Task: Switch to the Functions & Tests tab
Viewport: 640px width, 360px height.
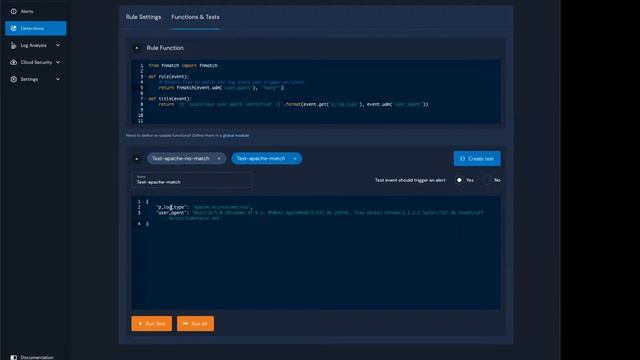Action: click(x=196, y=17)
